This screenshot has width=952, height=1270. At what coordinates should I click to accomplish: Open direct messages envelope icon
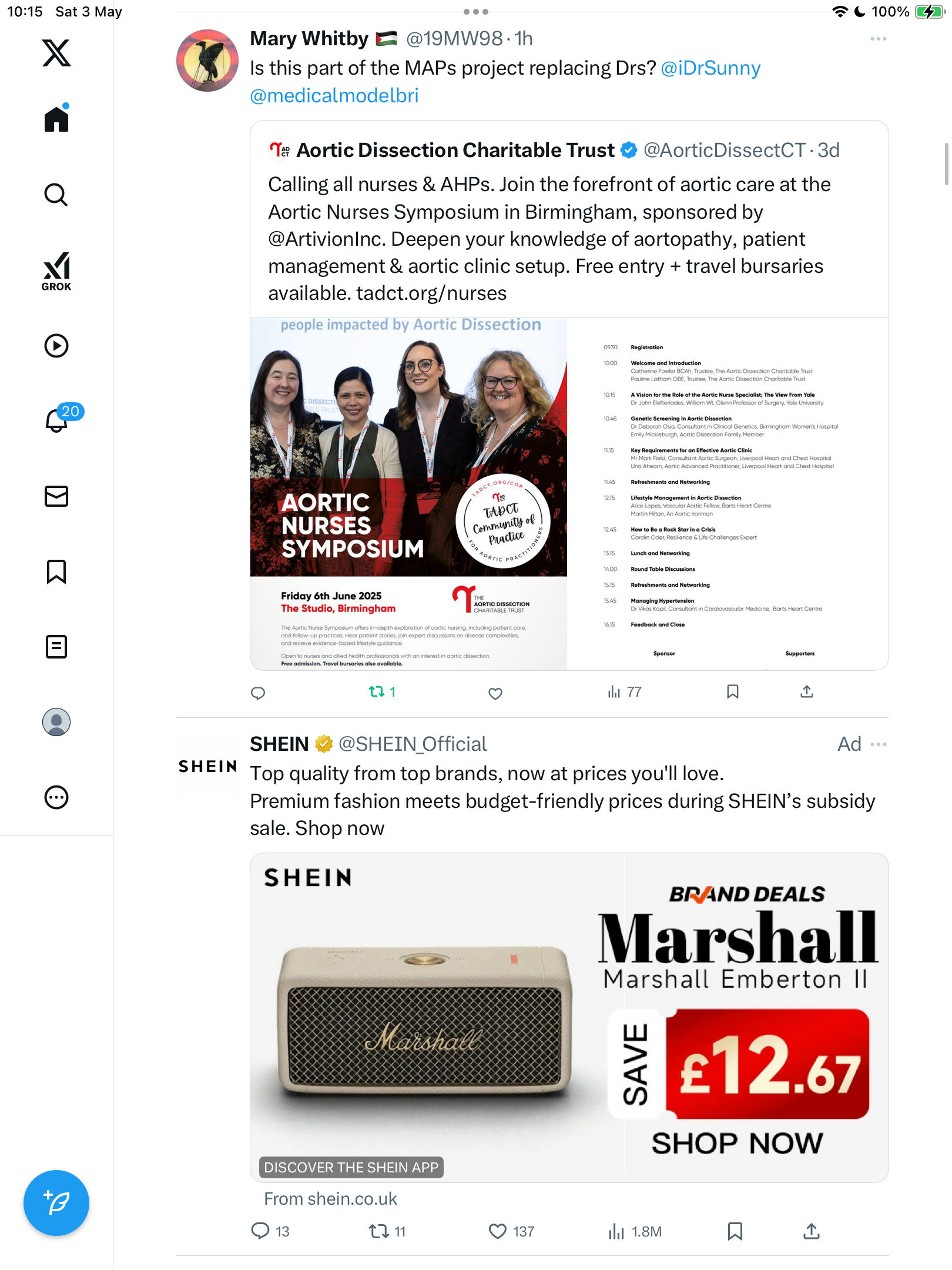[x=56, y=496]
